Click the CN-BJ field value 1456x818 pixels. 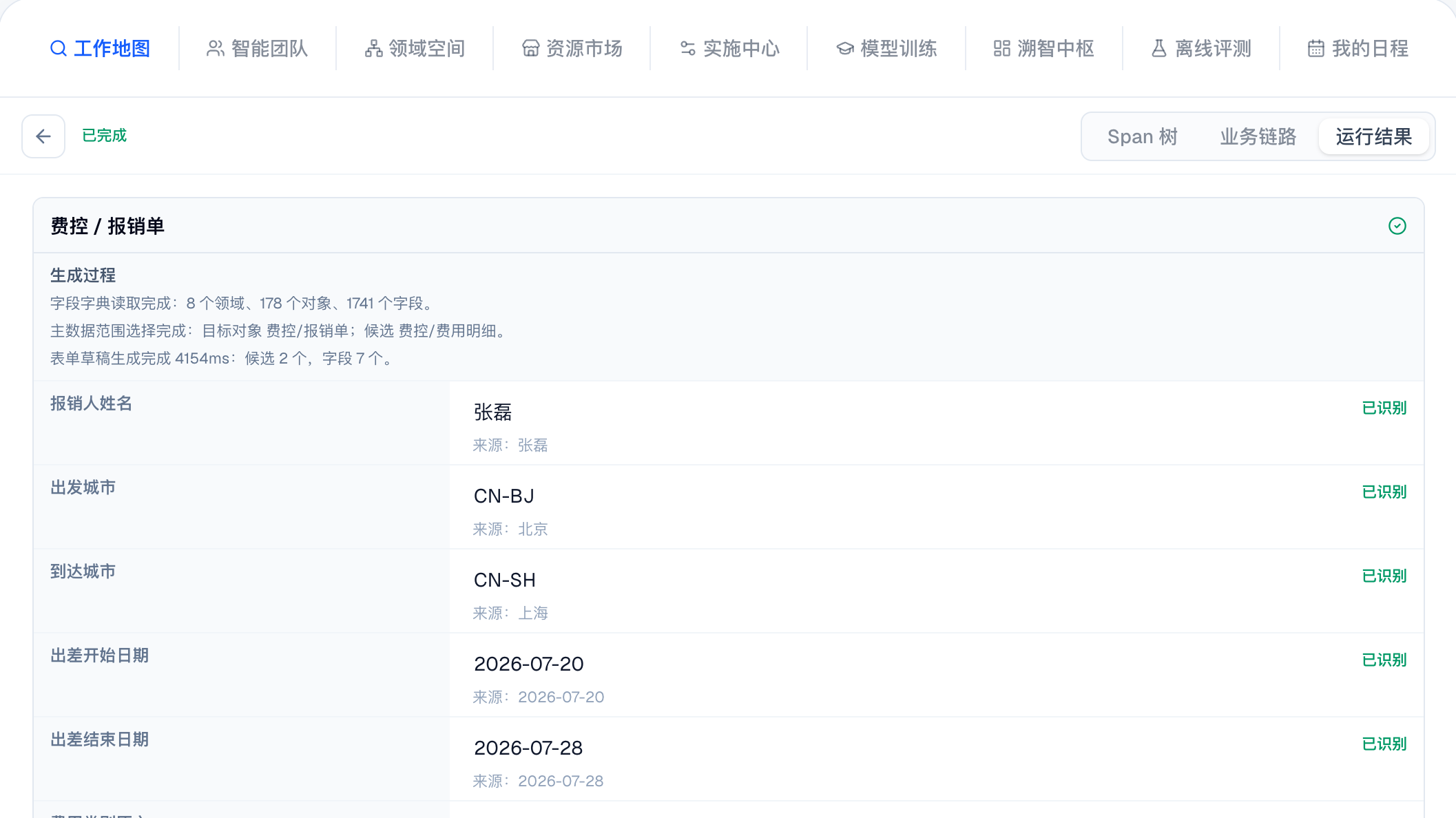tap(504, 496)
